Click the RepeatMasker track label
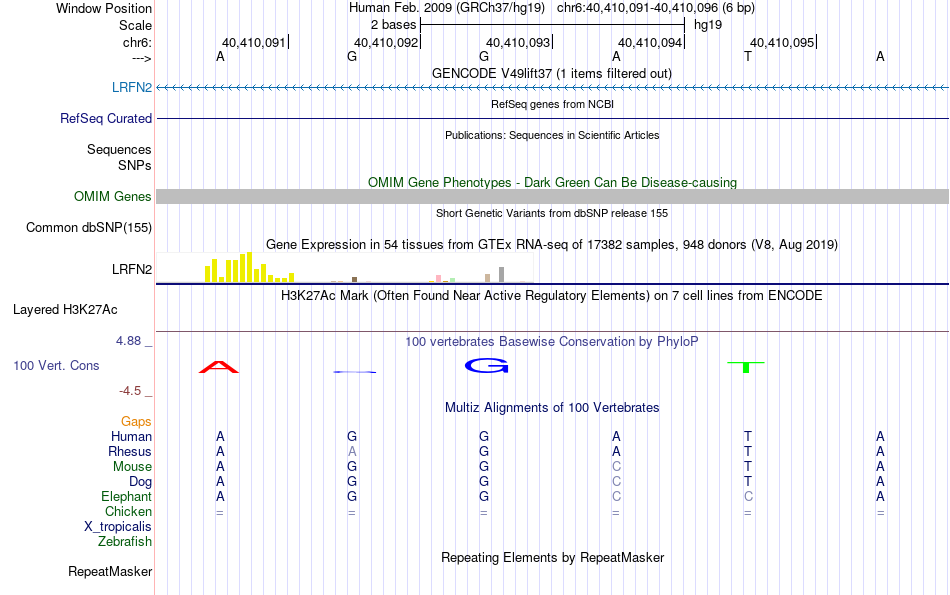Screen dimensions: 950x595 [x=110, y=571]
